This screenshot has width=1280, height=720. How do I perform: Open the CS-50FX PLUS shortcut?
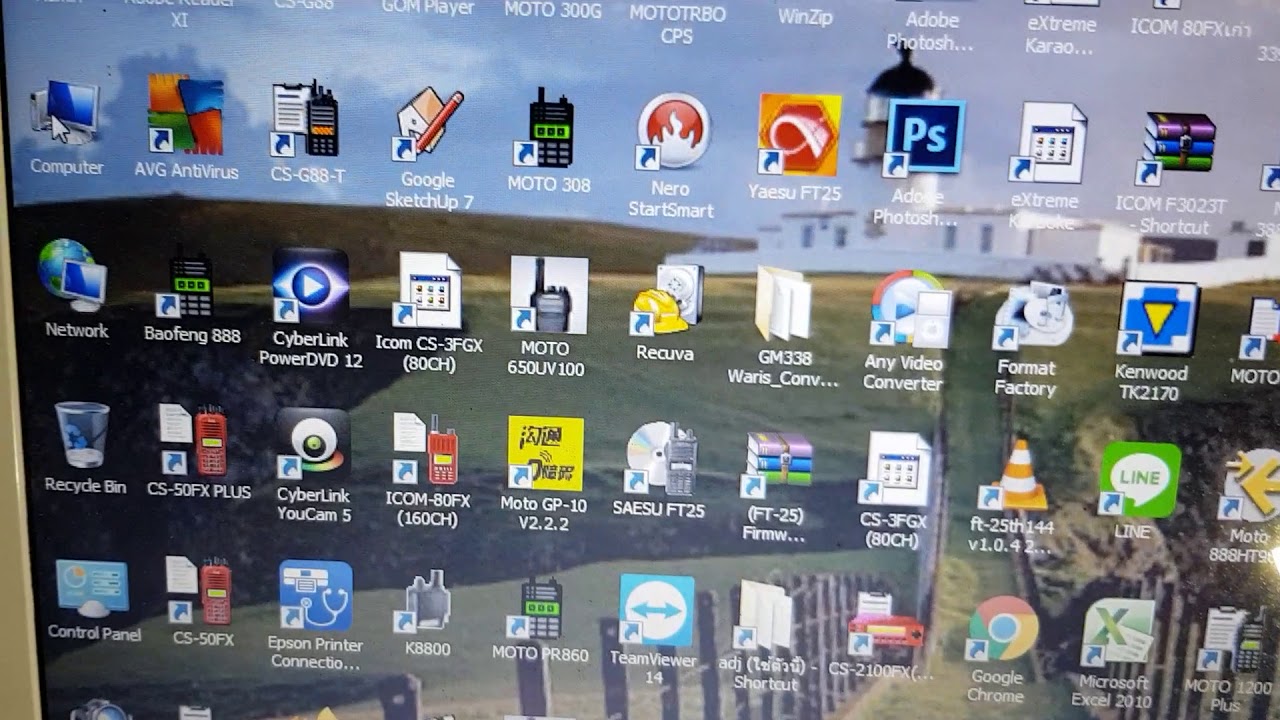(194, 440)
